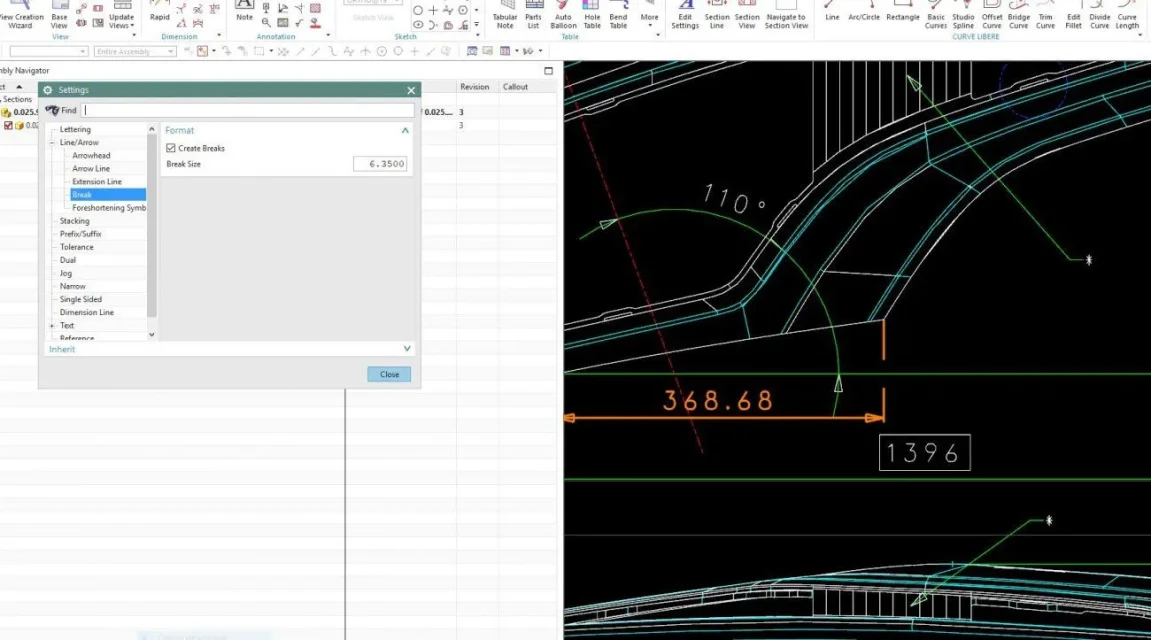The image size is (1151, 640).
Task: Open the Entire Assembly scope dropdown
Action: (135, 51)
